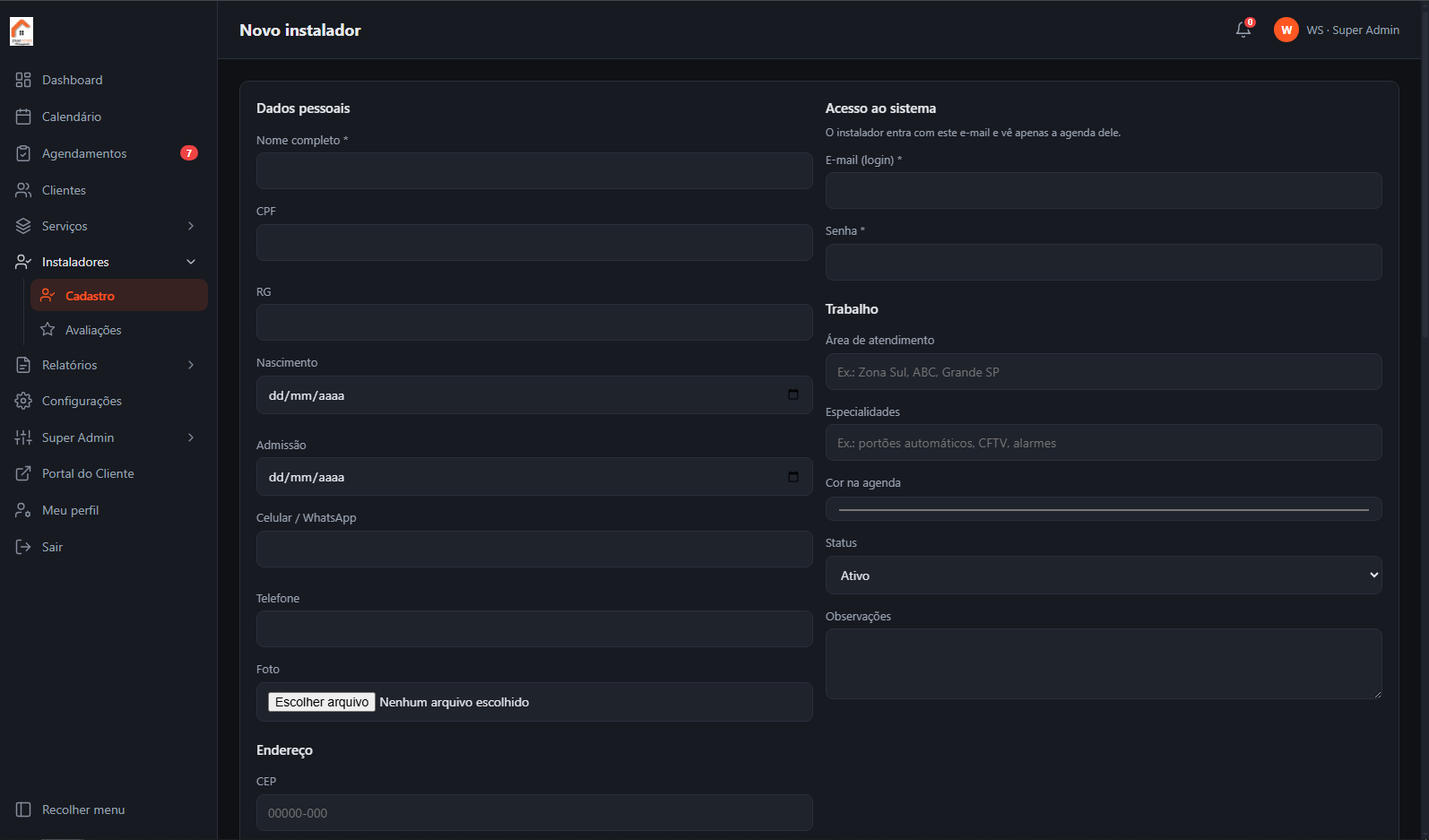Click the Agendamentos clipboard icon
Screen dimensions: 1429x840
click(x=23, y=153)
